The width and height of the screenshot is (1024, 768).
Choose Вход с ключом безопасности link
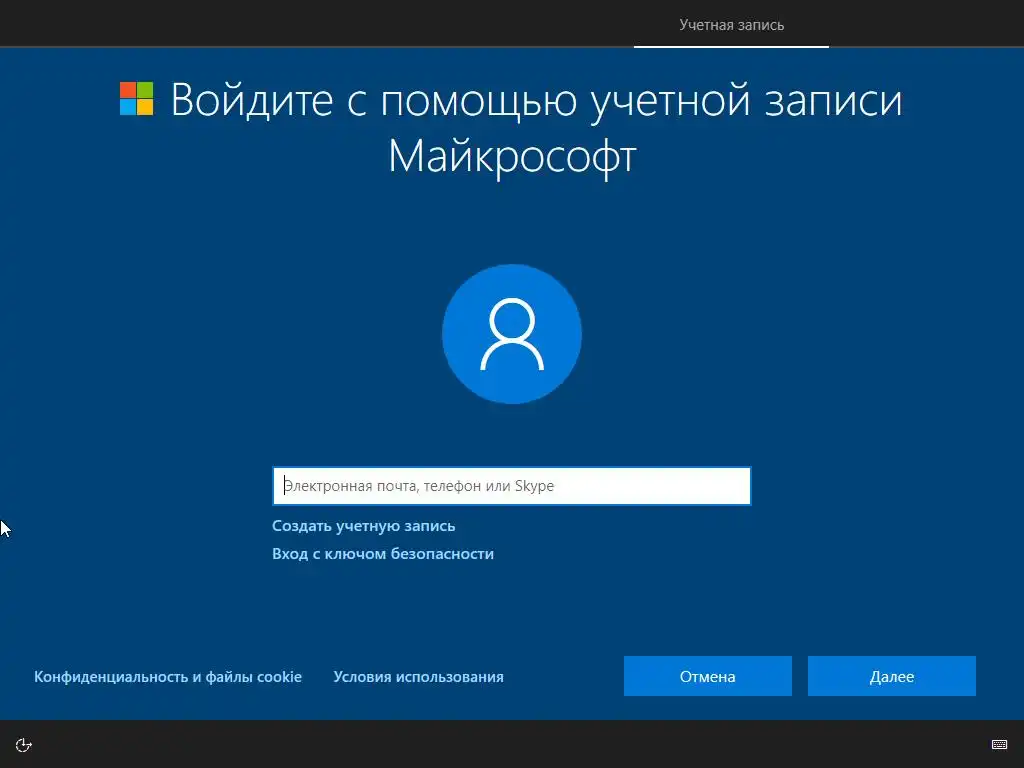(x=383, y=554)
